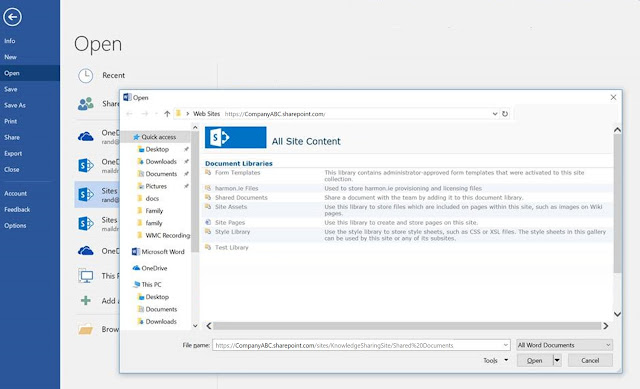
Task: Open Feedback in the sidebar
Action: 17,209
